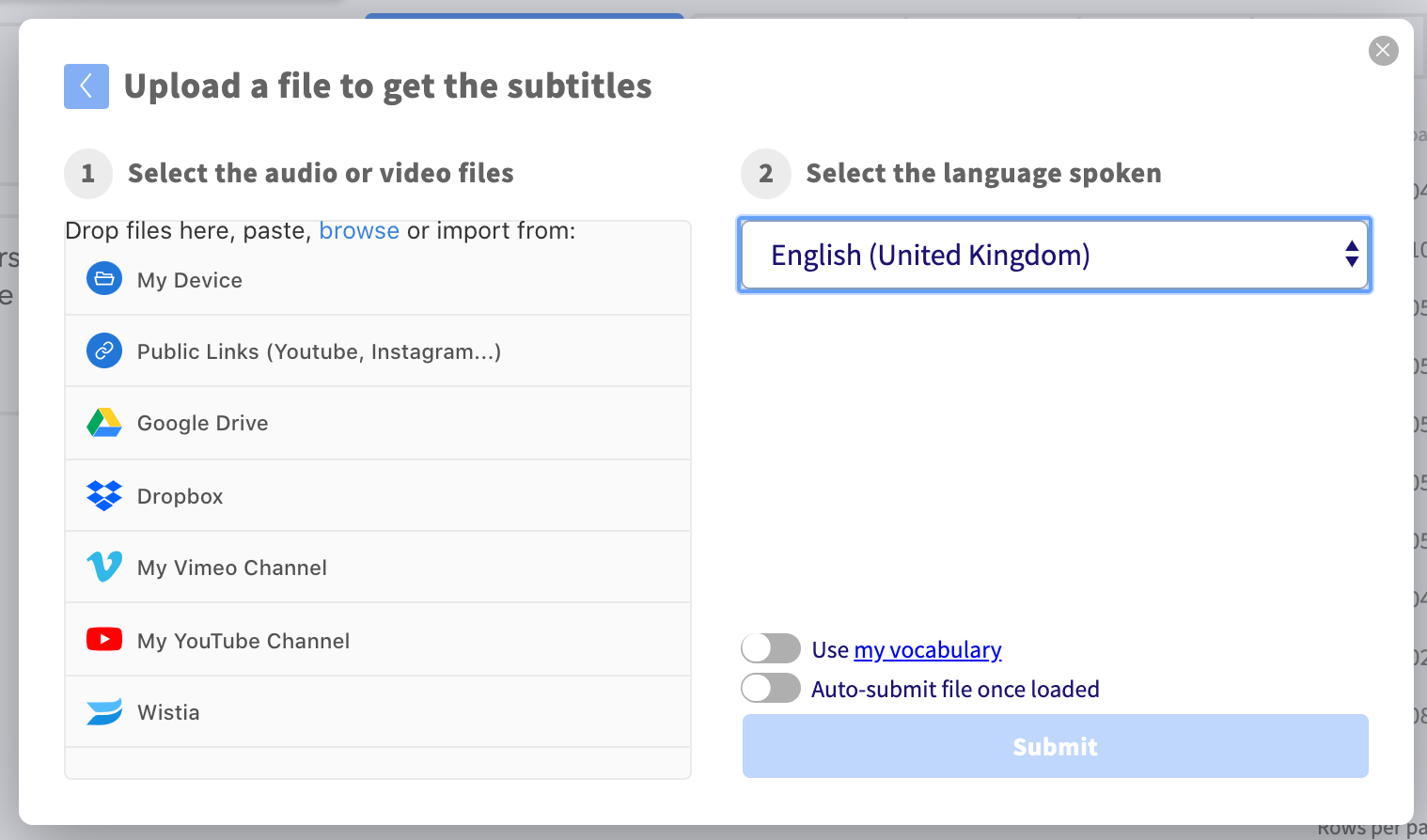Choose Dropbox as import source
This screenshot has width=1427, height=840.
pos(180,496)
